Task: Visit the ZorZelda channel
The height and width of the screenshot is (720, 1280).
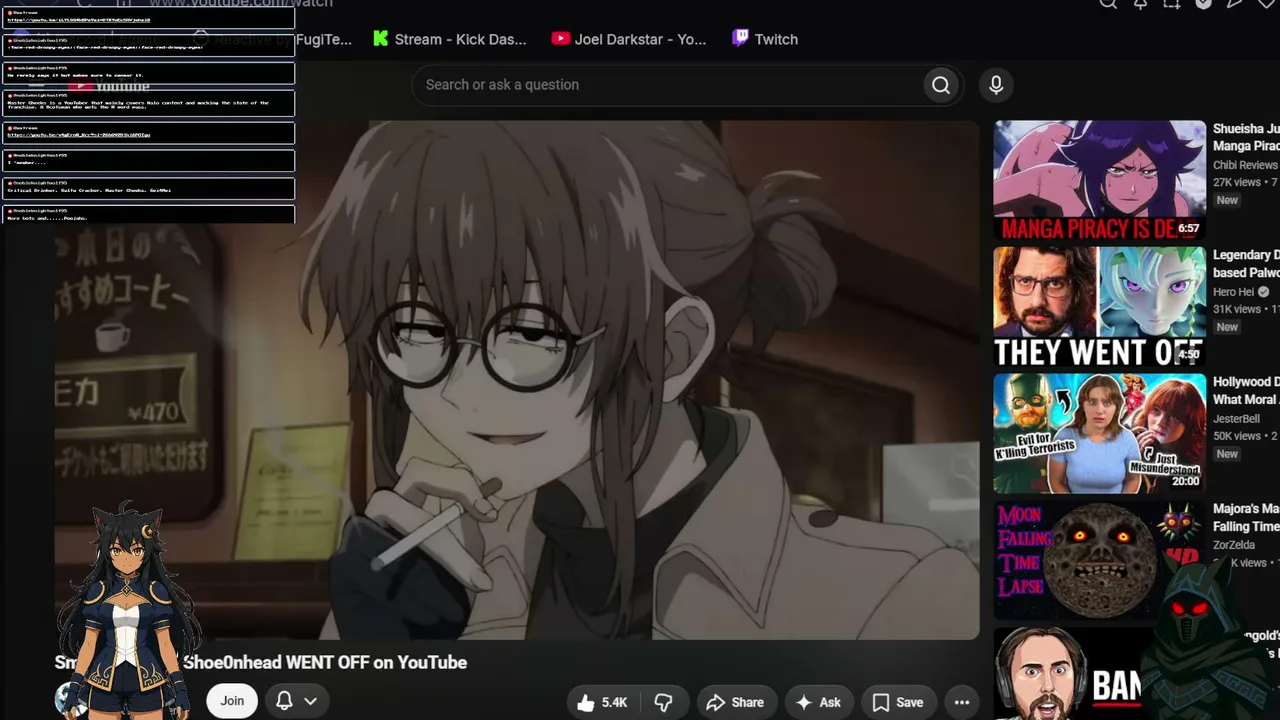Action: (1234, 545)
